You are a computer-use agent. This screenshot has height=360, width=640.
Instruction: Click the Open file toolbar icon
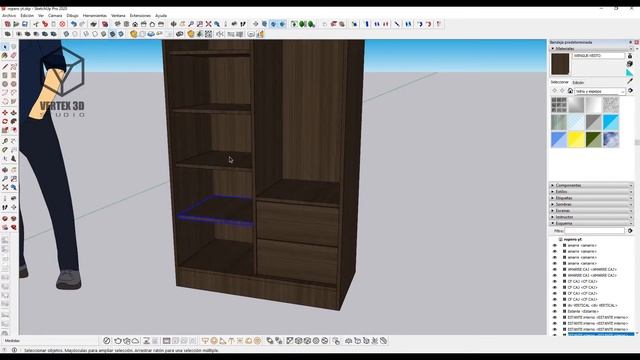(16, 24)
